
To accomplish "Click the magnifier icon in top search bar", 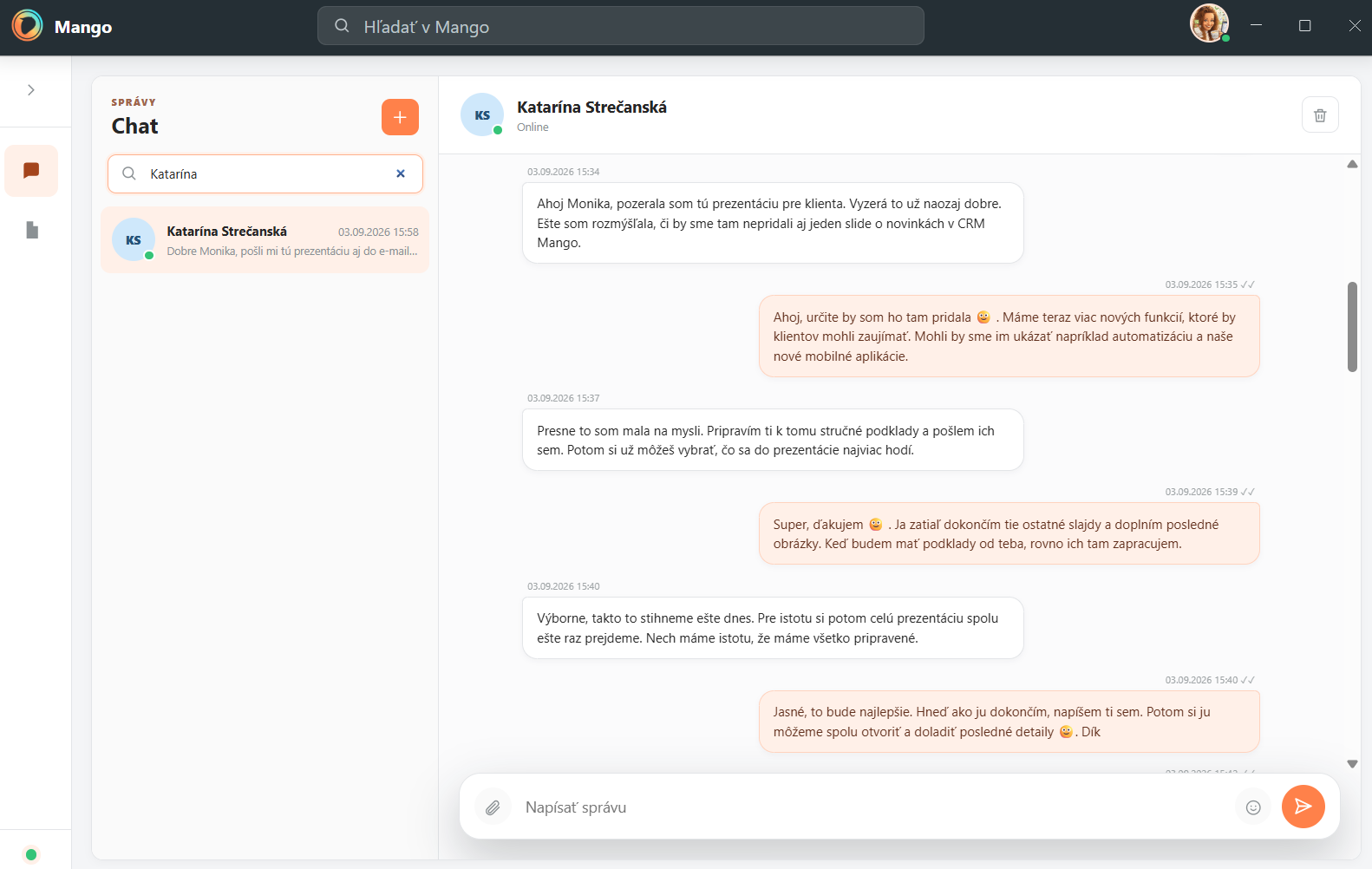I will point(343,26).
